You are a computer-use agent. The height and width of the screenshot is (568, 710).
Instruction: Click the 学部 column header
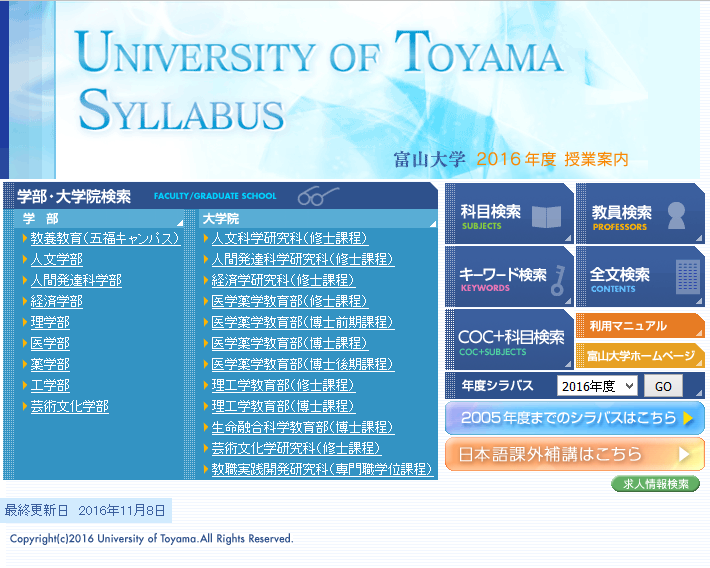[x=99, y=219]
